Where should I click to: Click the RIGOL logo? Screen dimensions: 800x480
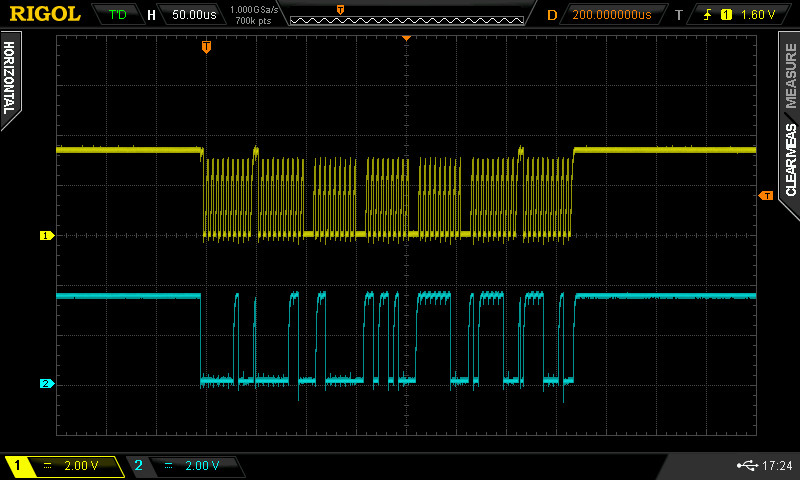[x=45, y=14]
